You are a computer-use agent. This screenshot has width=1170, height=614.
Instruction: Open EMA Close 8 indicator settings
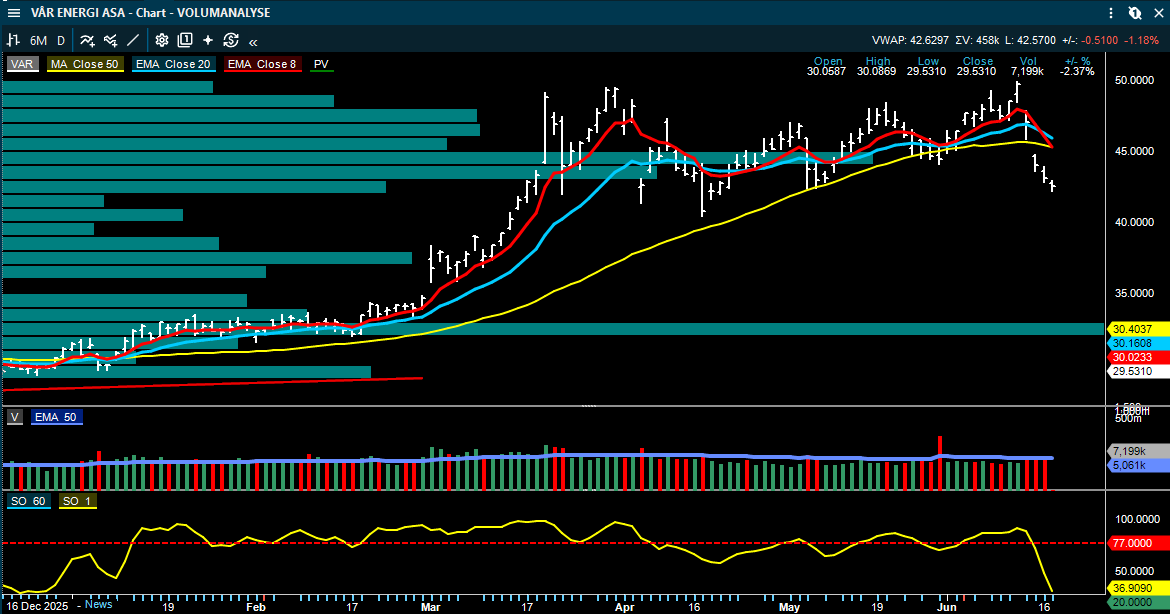click(262, 64)
